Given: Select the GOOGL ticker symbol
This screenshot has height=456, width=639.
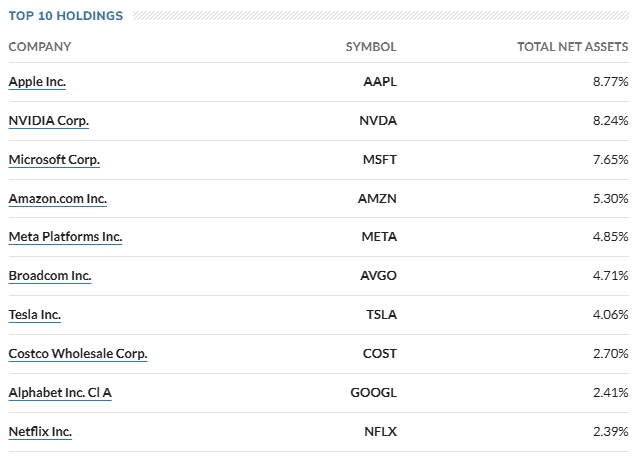Looking at the screenshot, I should [x=373, y=392].
